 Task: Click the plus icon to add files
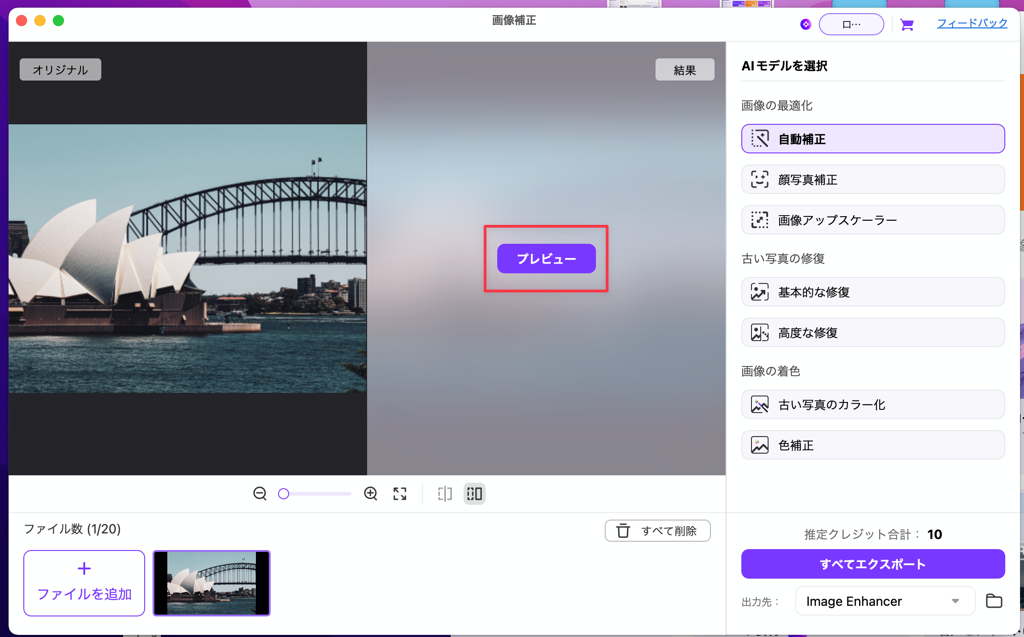point(84,569)
